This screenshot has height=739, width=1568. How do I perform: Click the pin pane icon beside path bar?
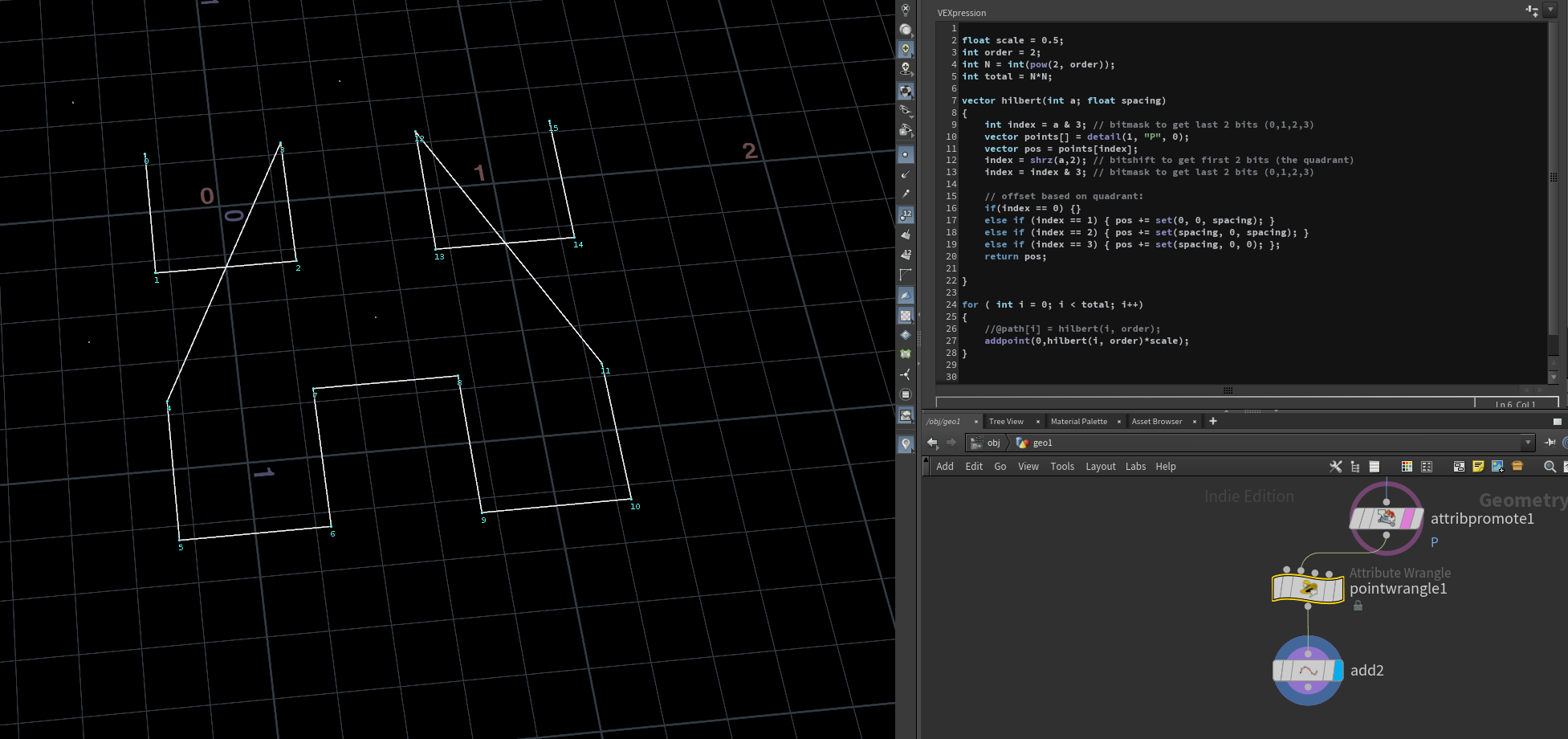pos(1550,443)
